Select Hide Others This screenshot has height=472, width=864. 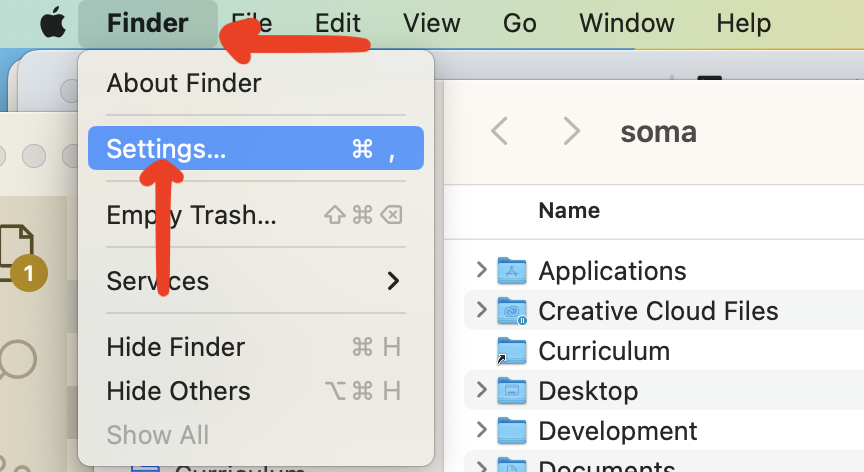click(x=256, y=391)
